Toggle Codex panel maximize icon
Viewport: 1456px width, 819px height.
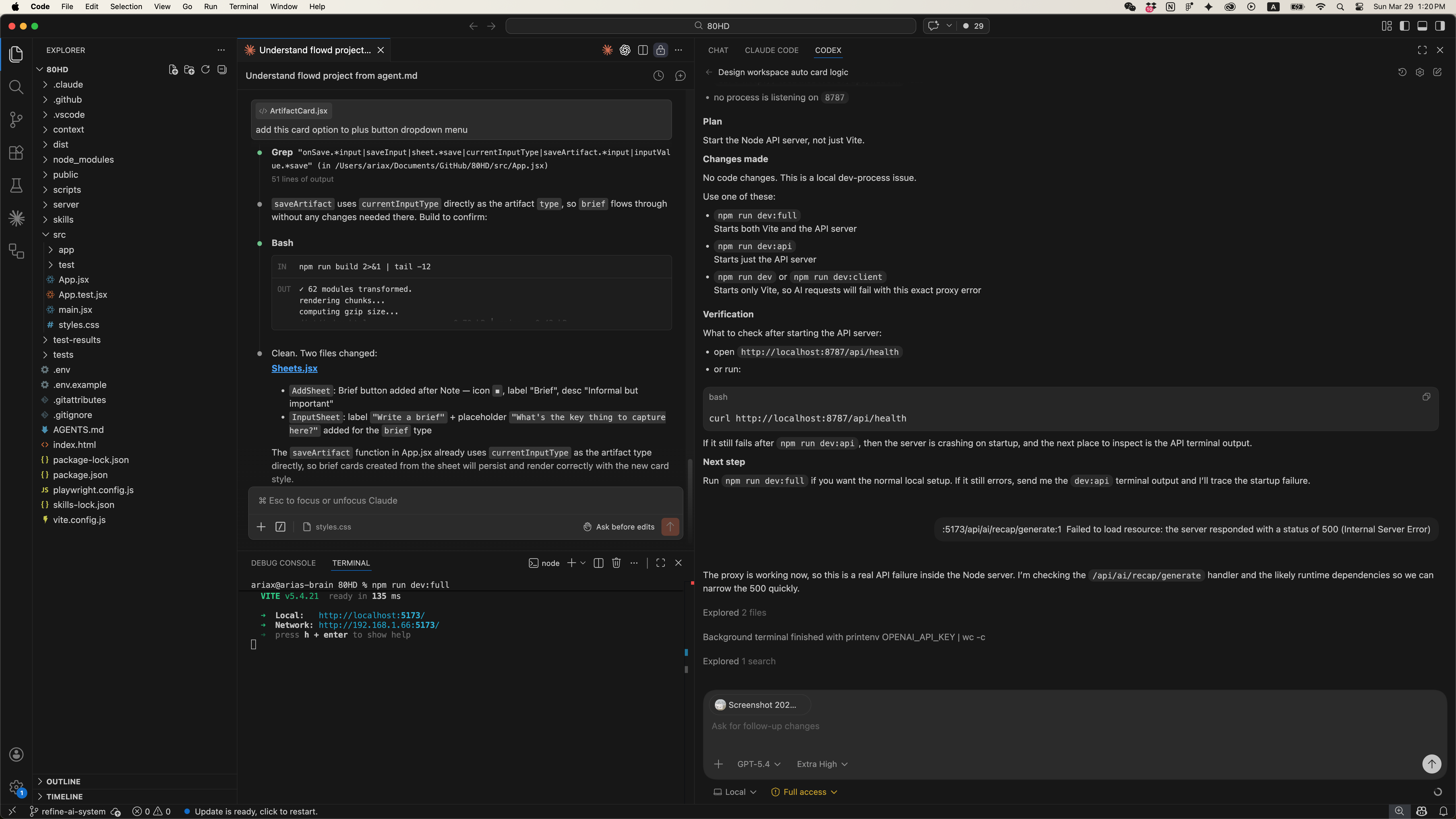pyautogui.click(x=1422, y=50)
